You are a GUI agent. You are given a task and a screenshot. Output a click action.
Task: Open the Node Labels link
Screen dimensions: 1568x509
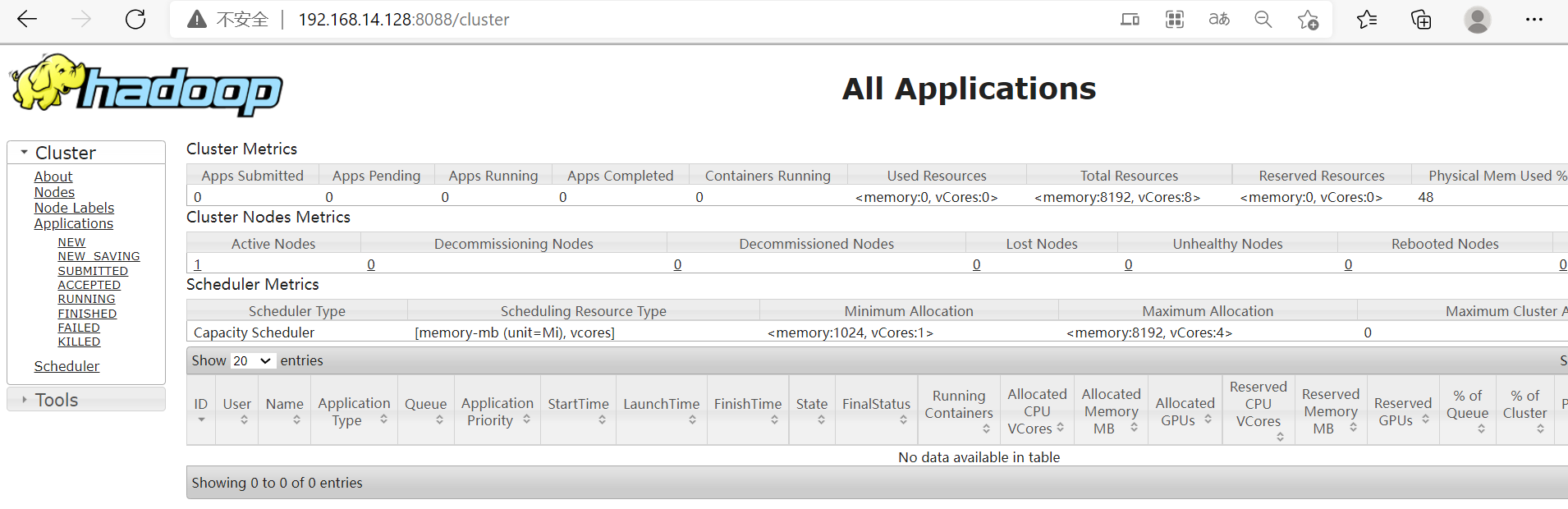click(x=74, y=208)
